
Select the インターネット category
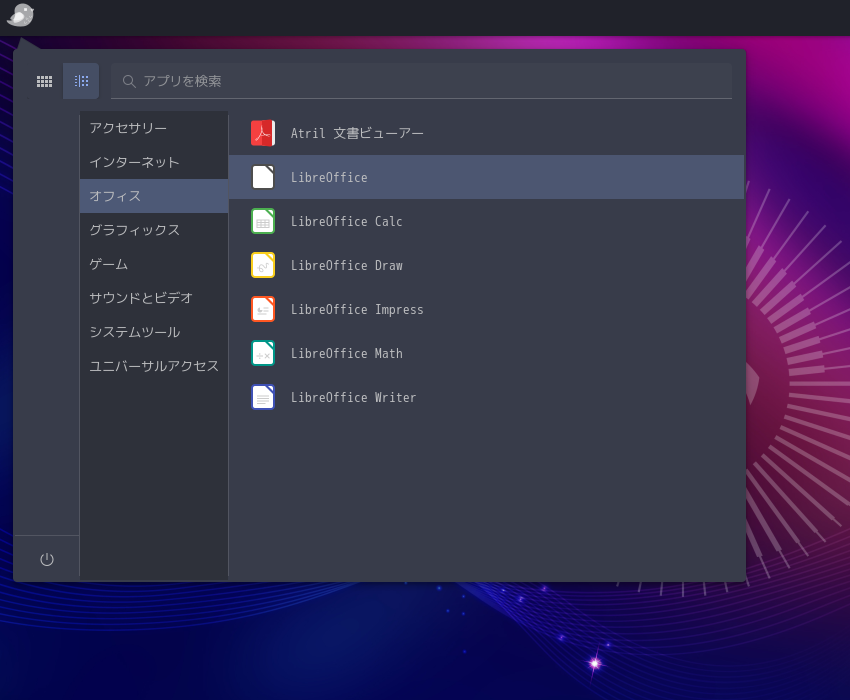(154, 162)
